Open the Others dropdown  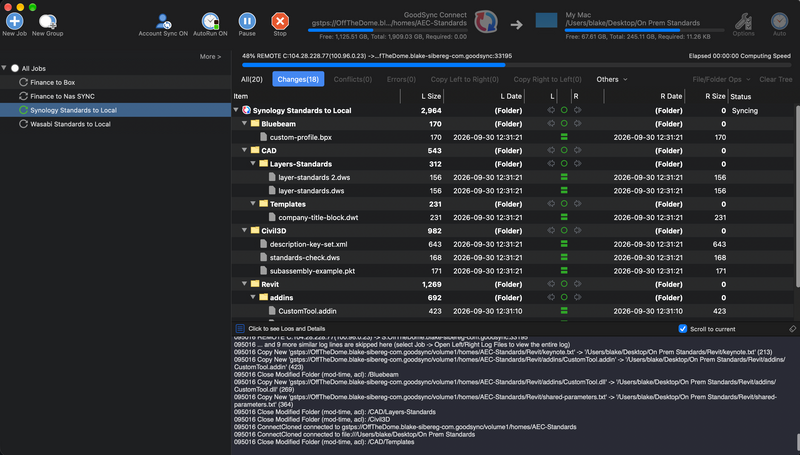[x=612, y=79]
